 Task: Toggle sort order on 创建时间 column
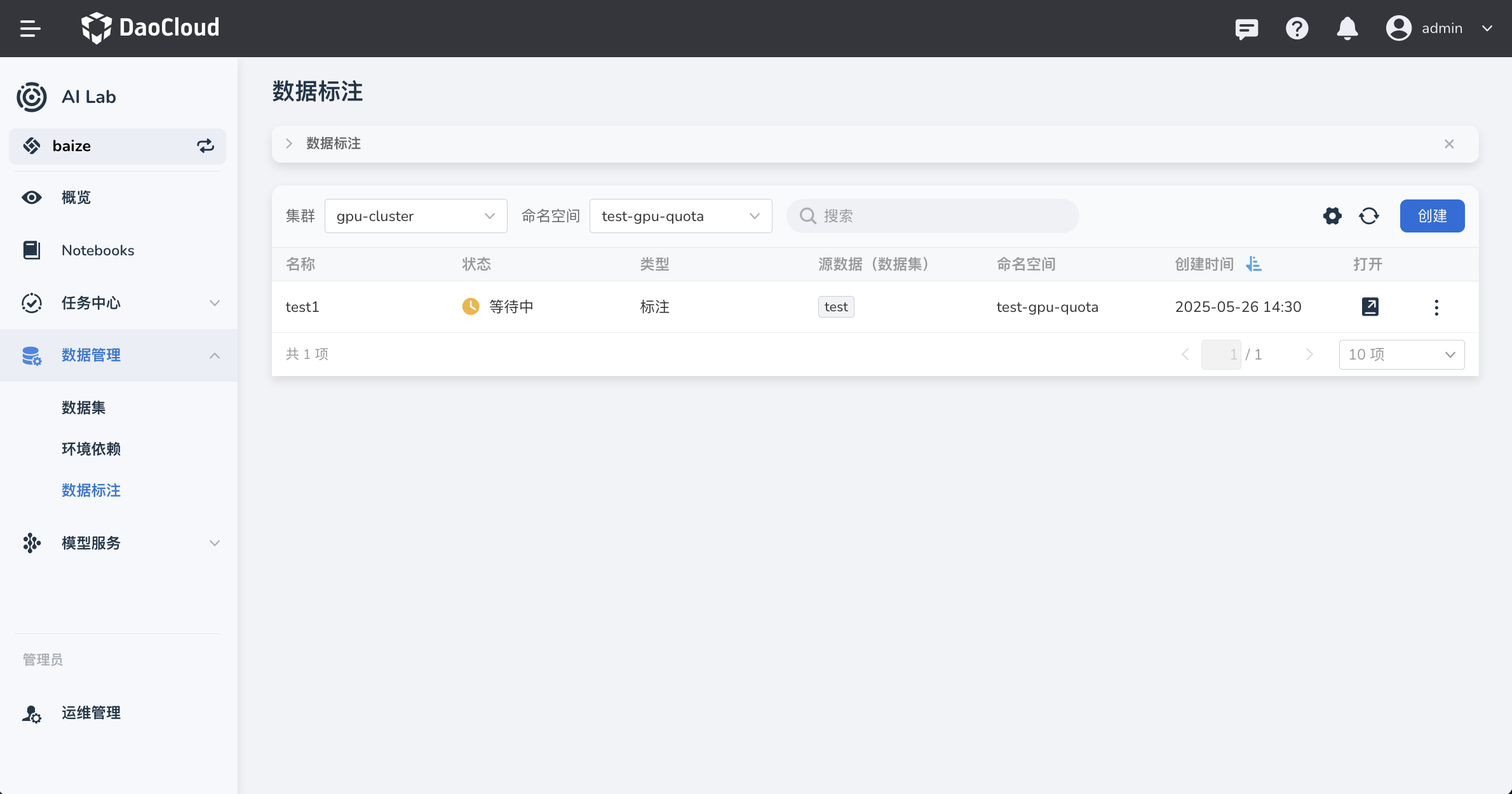(1253, 264)
